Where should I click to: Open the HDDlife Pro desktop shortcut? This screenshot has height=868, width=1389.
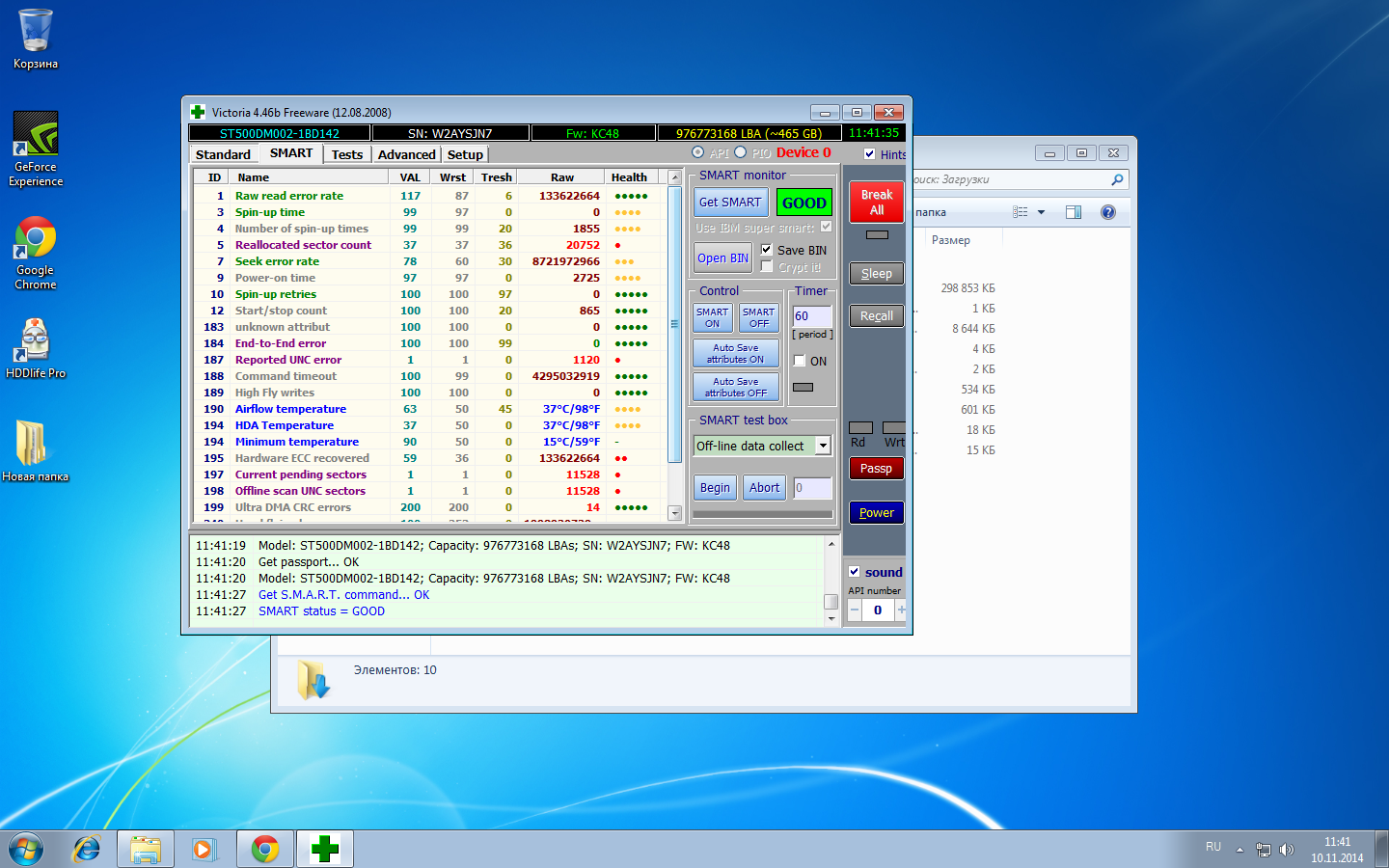36,348
